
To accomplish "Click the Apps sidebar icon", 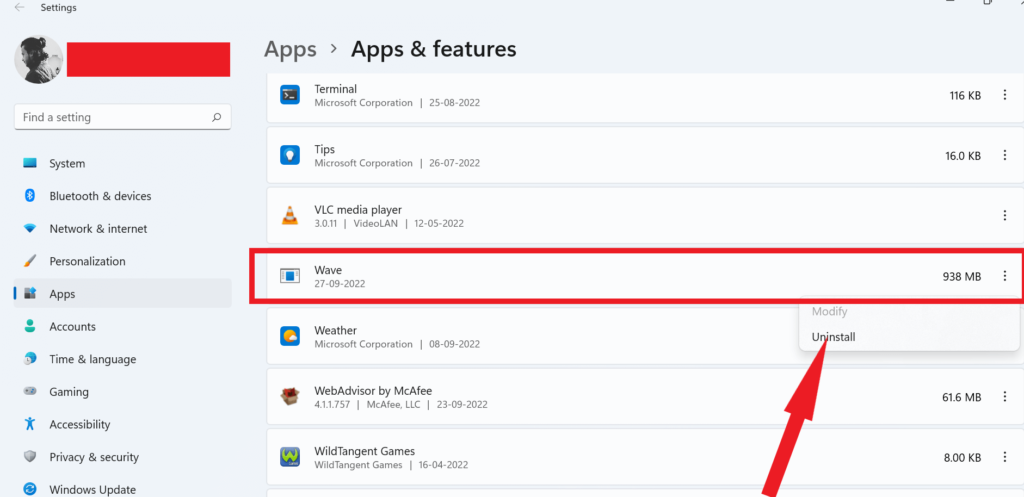I will click(30, 293).
